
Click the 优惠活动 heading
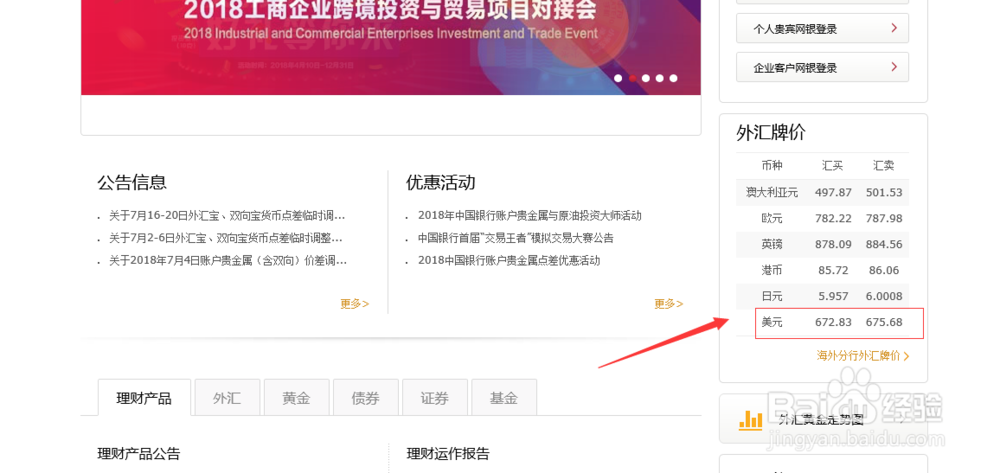click(441, 183)
